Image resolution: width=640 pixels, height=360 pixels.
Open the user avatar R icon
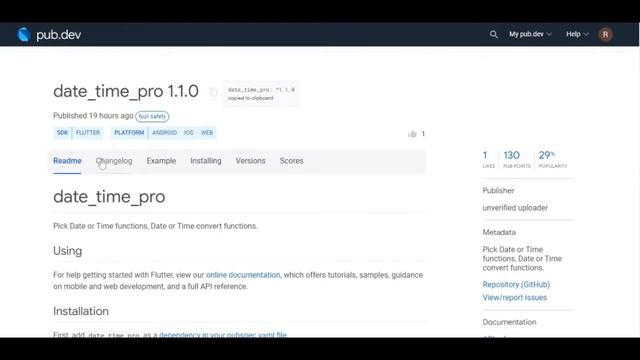point(605,34)
